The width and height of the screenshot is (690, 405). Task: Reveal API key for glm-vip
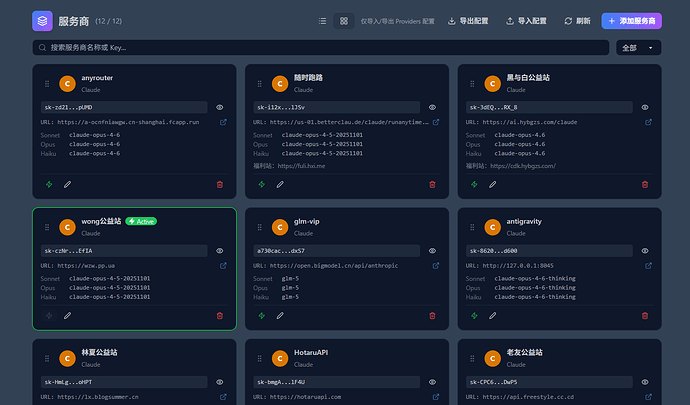coord(432,251)
